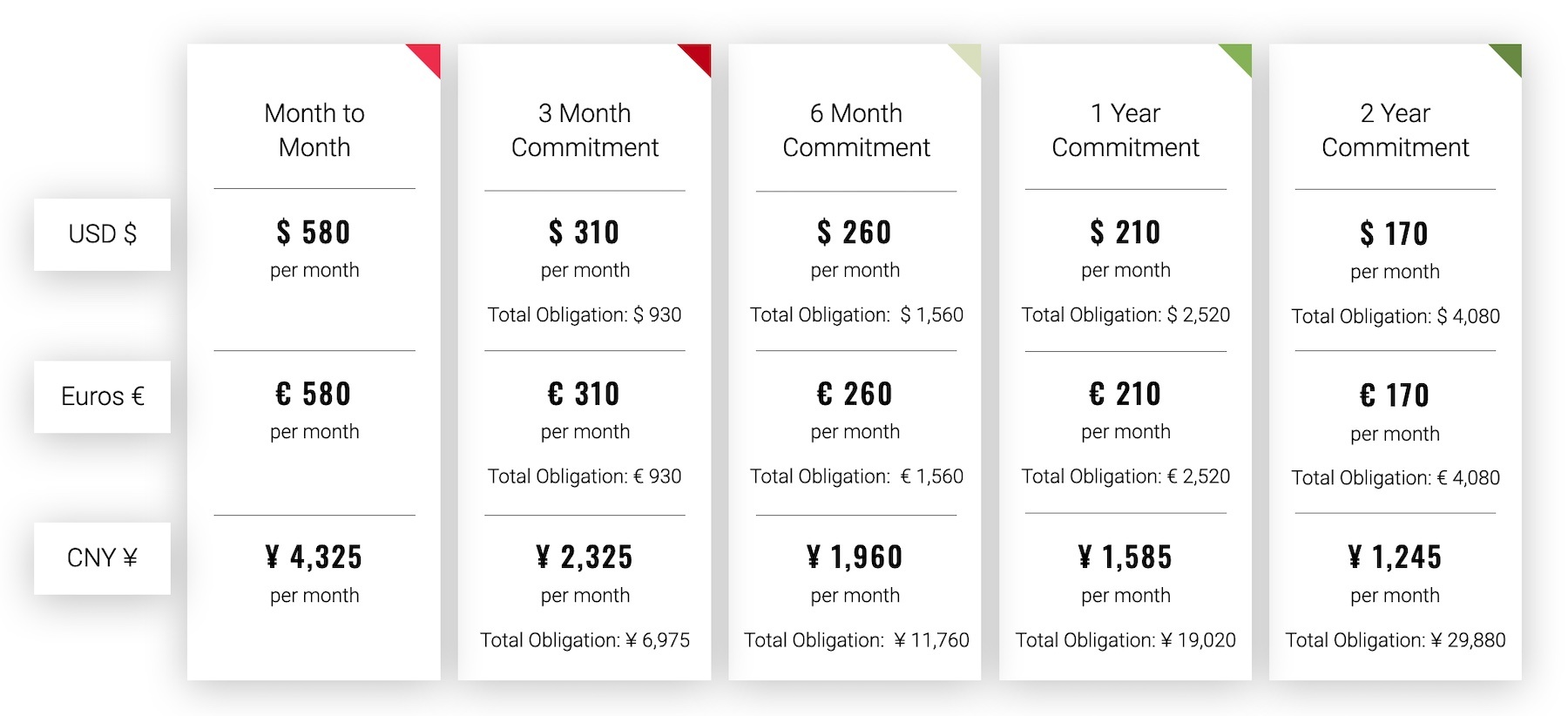Click the pale green corner on 6 Month Commitment card
The width and height of the screenshot is (1568, 716).
[x=970, y=56]
